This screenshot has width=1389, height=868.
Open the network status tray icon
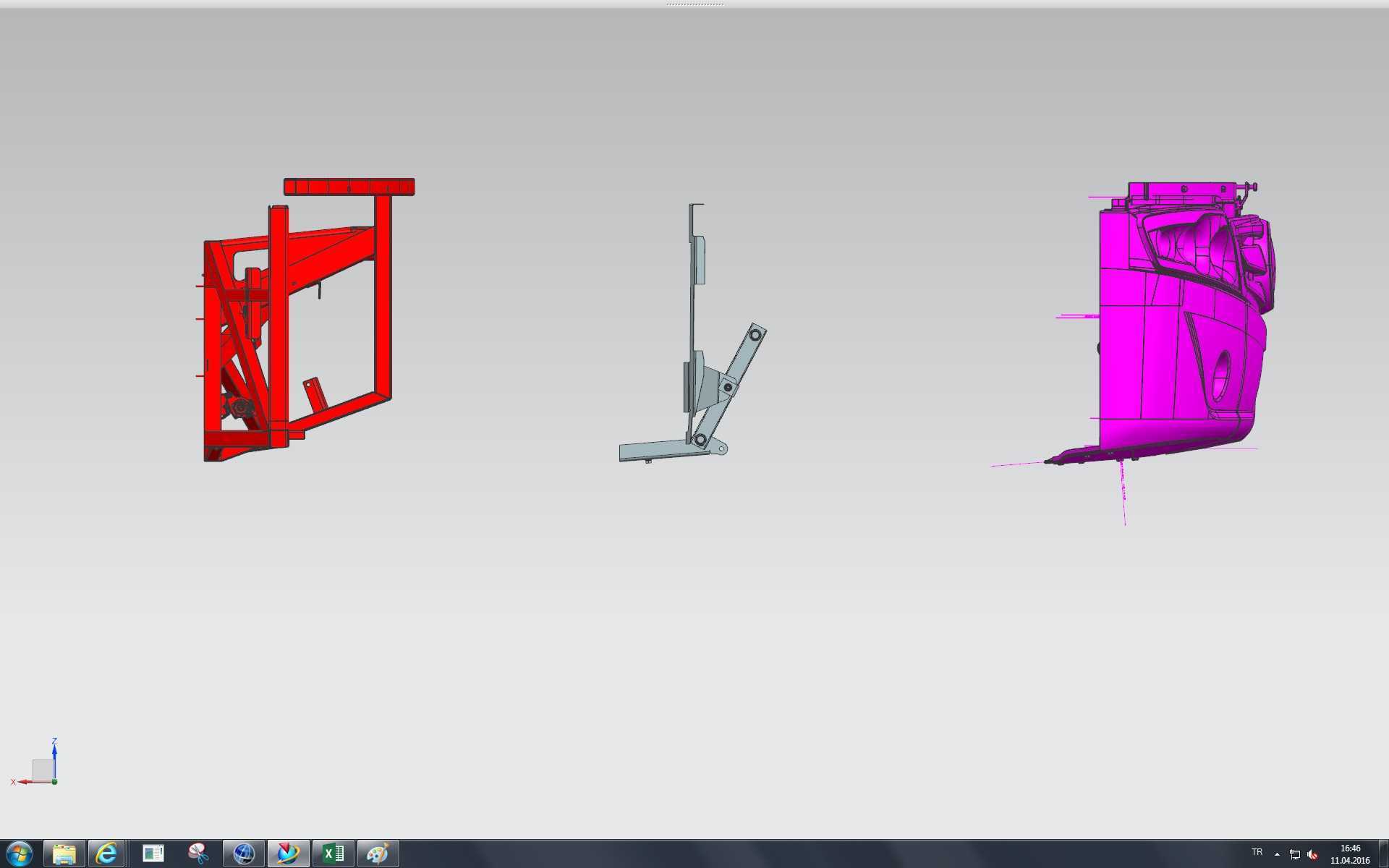(1295, 854)
